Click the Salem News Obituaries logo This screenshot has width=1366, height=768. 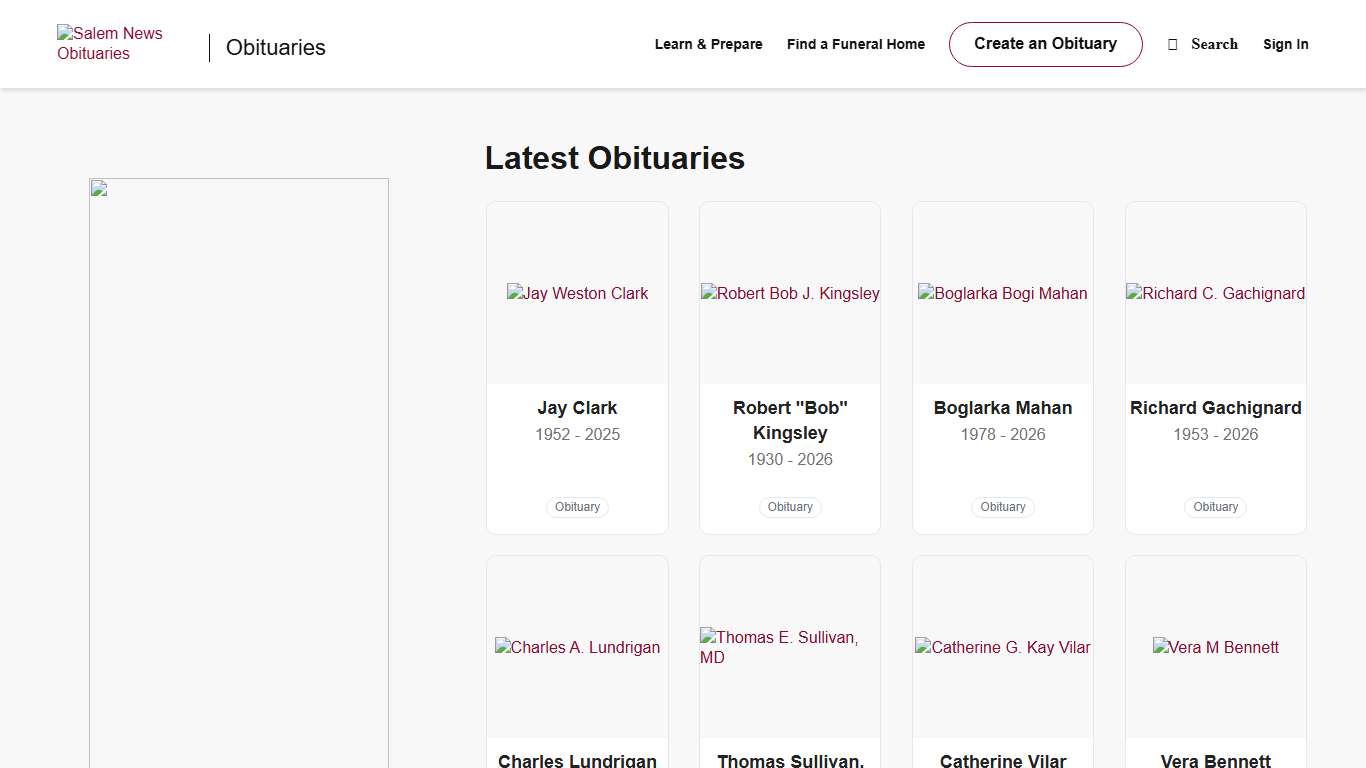[x=109, y=44]
